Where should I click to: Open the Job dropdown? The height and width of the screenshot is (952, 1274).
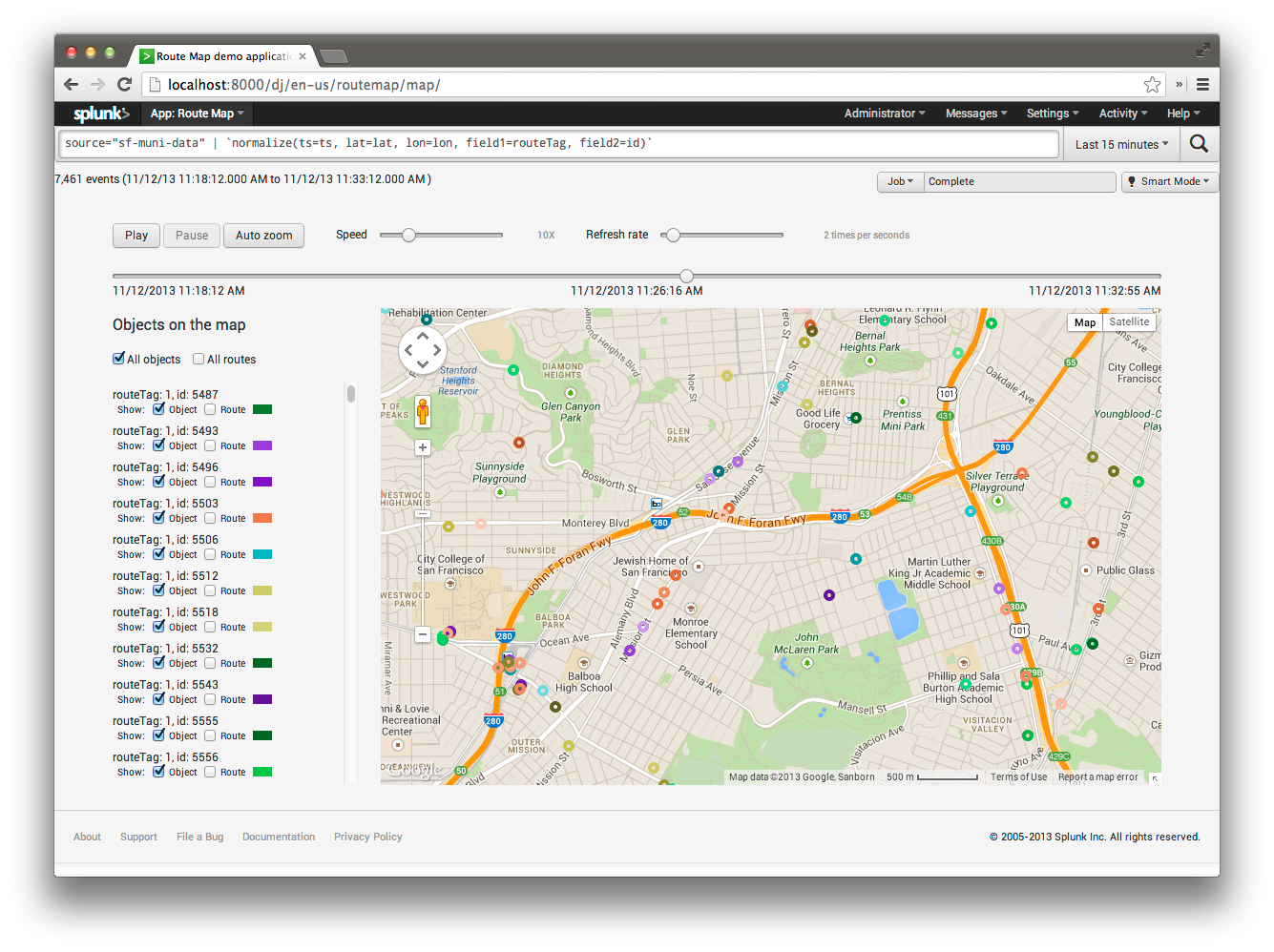(901, 181)
